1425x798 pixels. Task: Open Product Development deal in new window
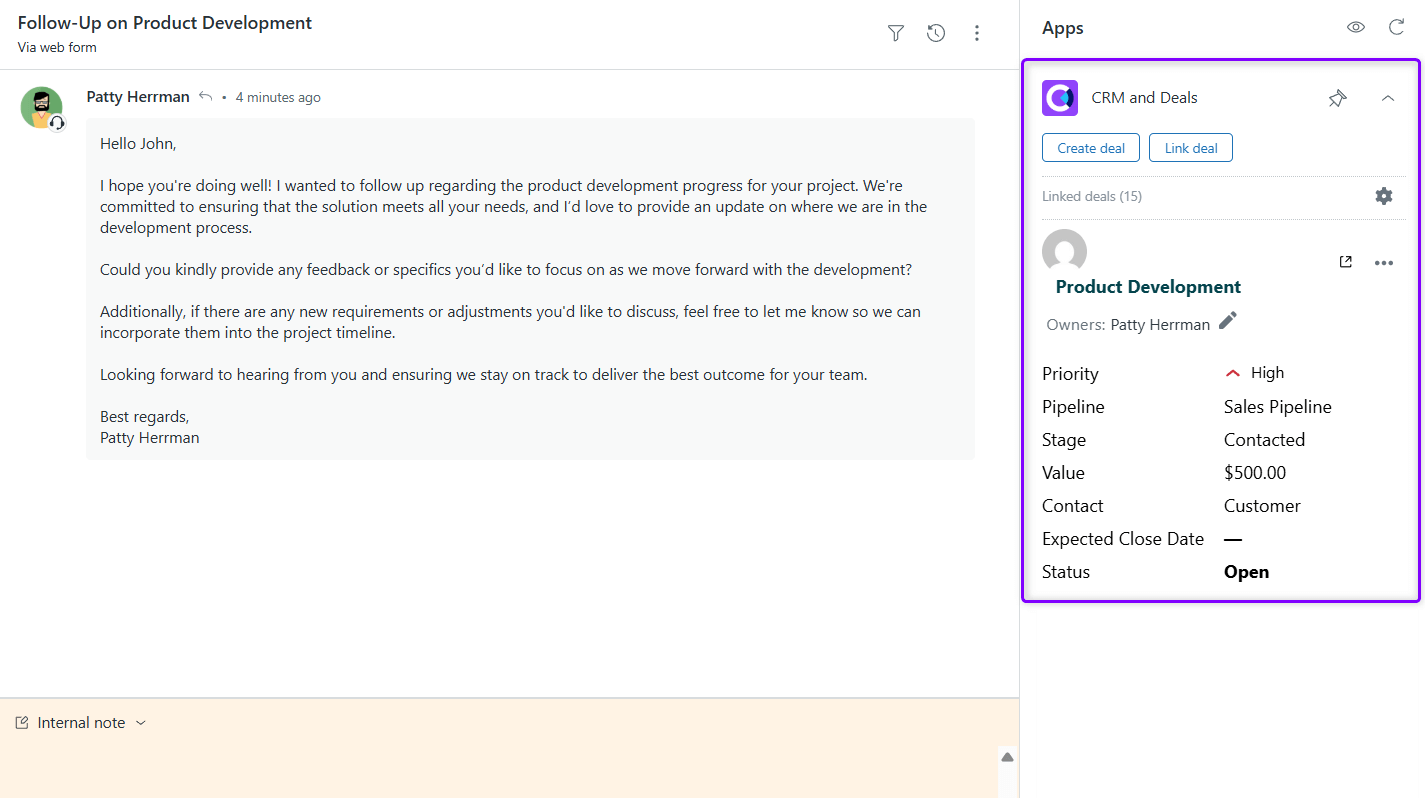[1345, 262]
